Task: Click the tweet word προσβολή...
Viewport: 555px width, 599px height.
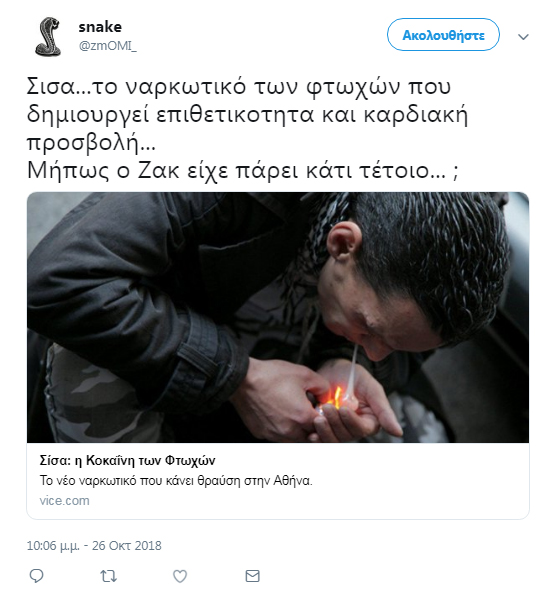Action: [x=83, y=143]
